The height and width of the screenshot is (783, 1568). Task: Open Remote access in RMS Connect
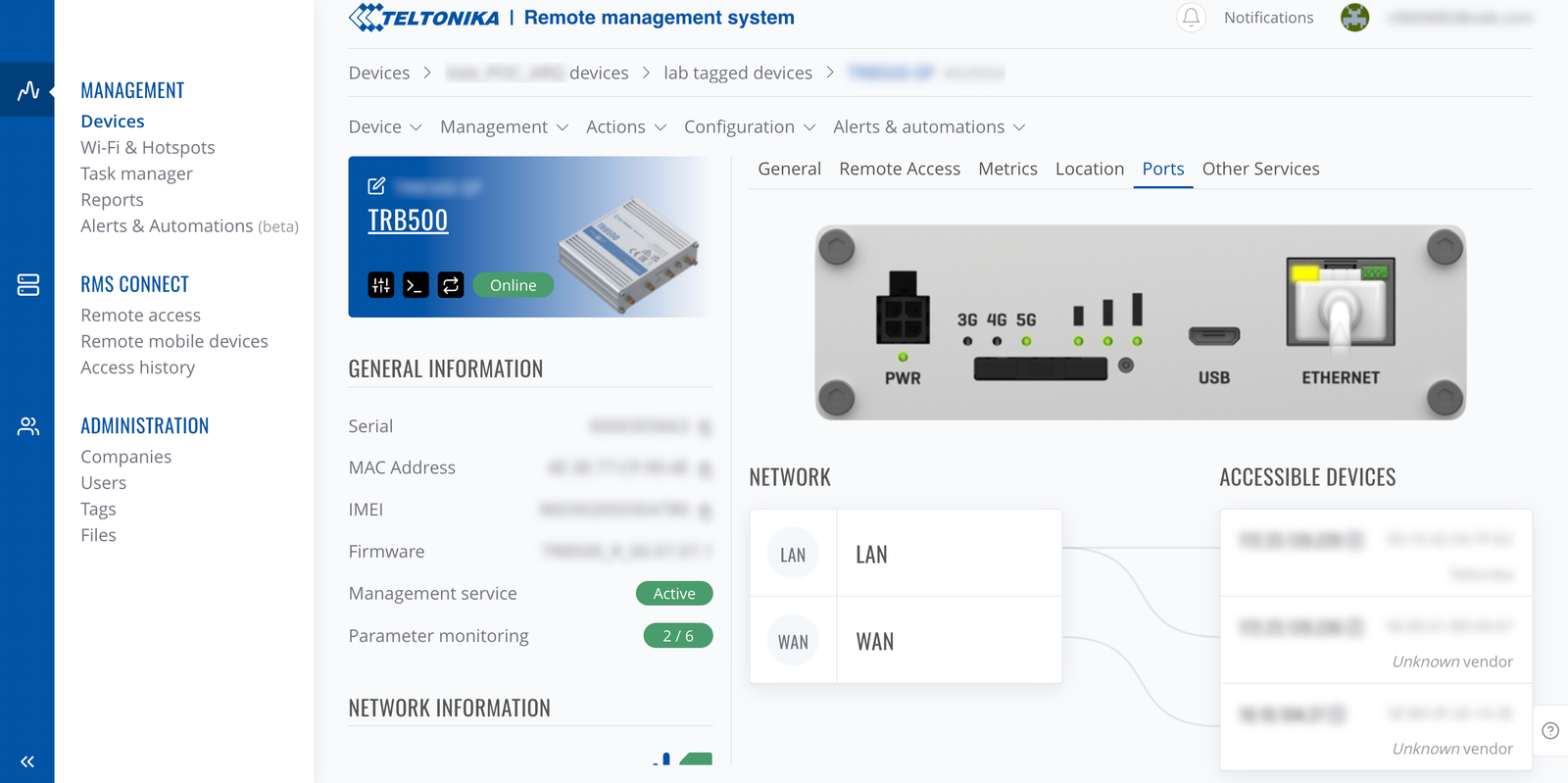tap(140, 315)
